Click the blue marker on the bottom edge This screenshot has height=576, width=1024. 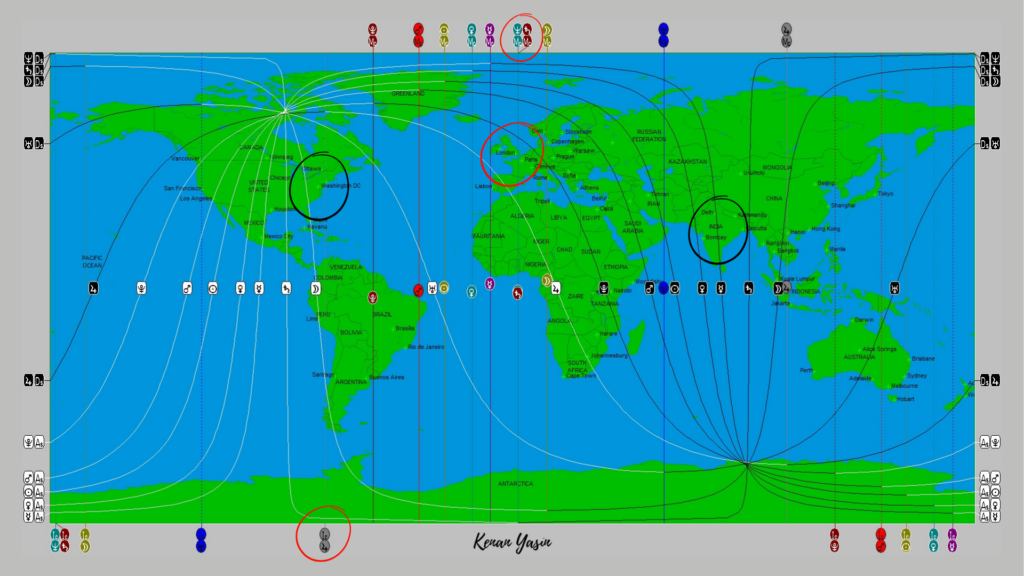click(201, 540)
